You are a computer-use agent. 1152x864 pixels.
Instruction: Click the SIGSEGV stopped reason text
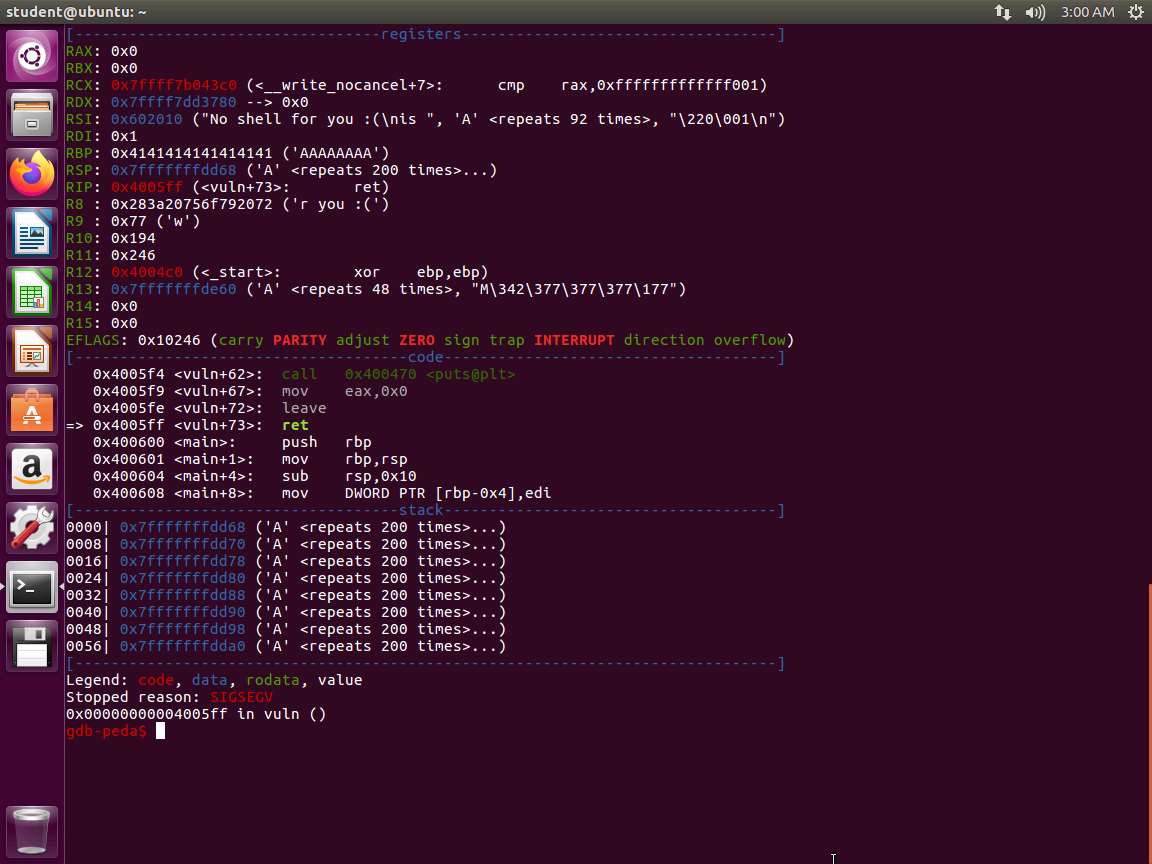tap(241, 697)
